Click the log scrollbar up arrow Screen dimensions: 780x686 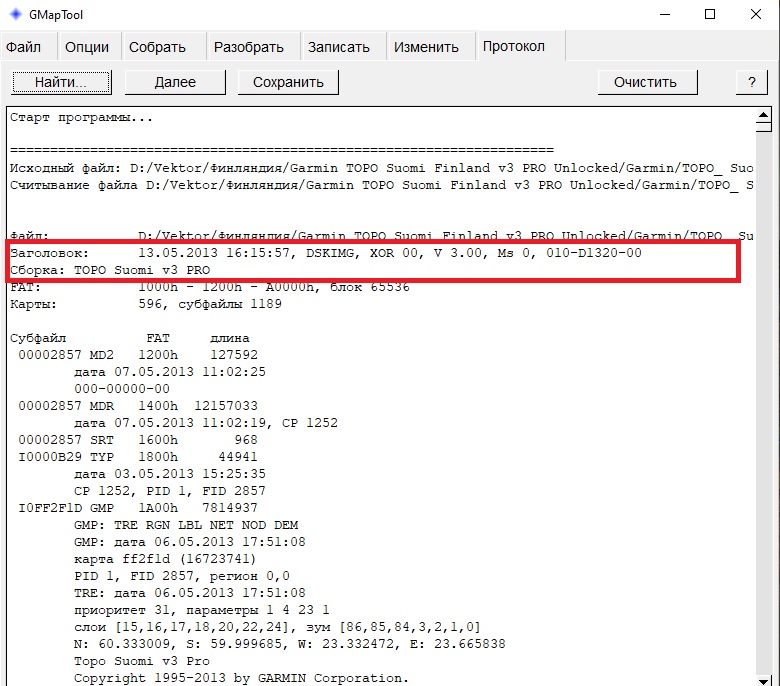763,115
